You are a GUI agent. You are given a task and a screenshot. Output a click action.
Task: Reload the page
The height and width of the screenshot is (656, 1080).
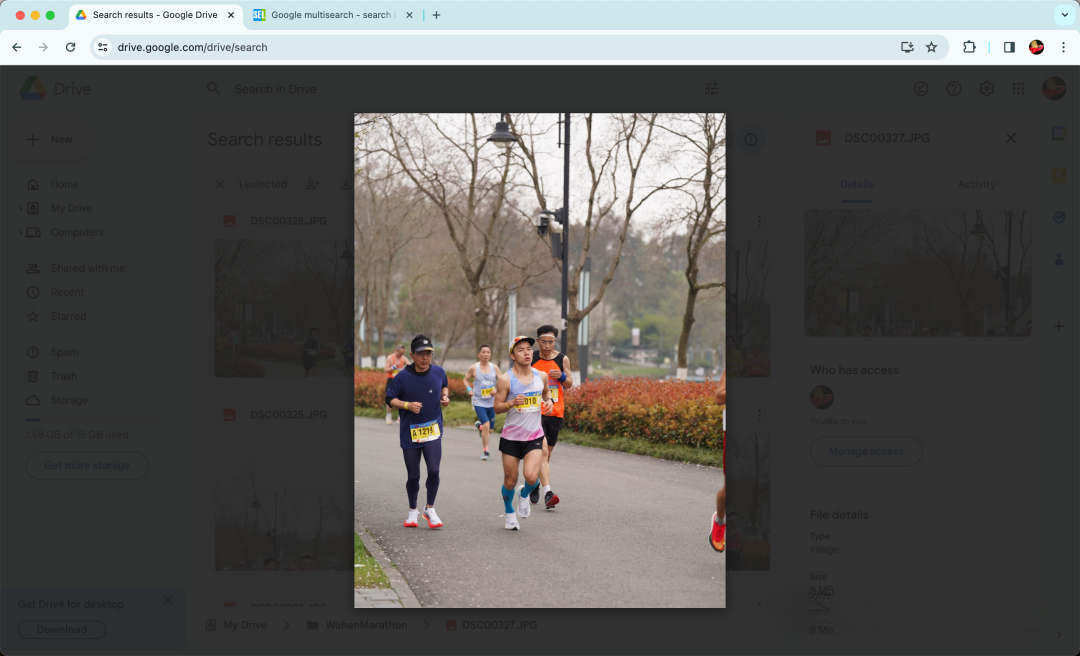70,47
